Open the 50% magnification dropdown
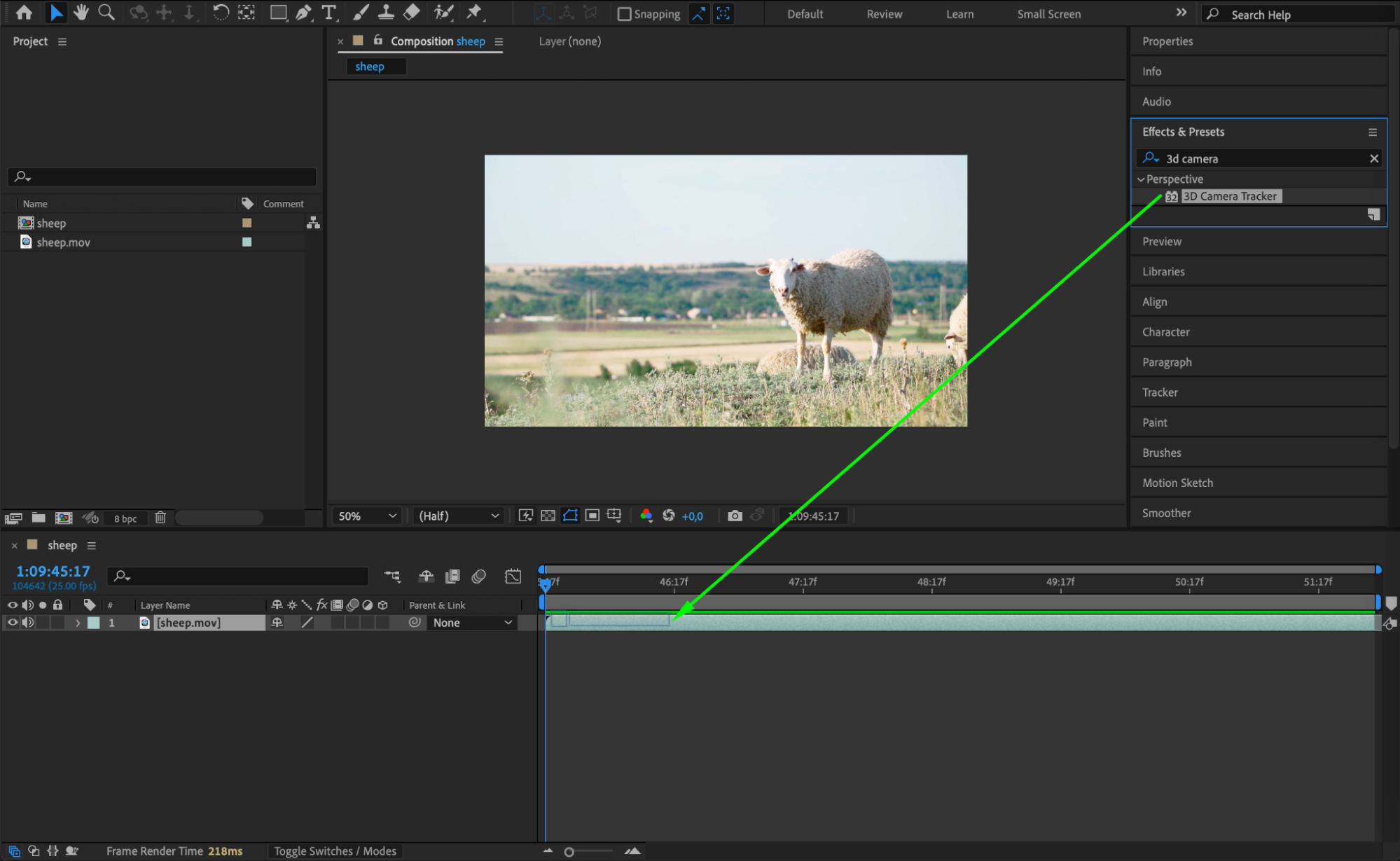Image resolution: width=1400 pixels, height=861 pixels. pos(367,516)
